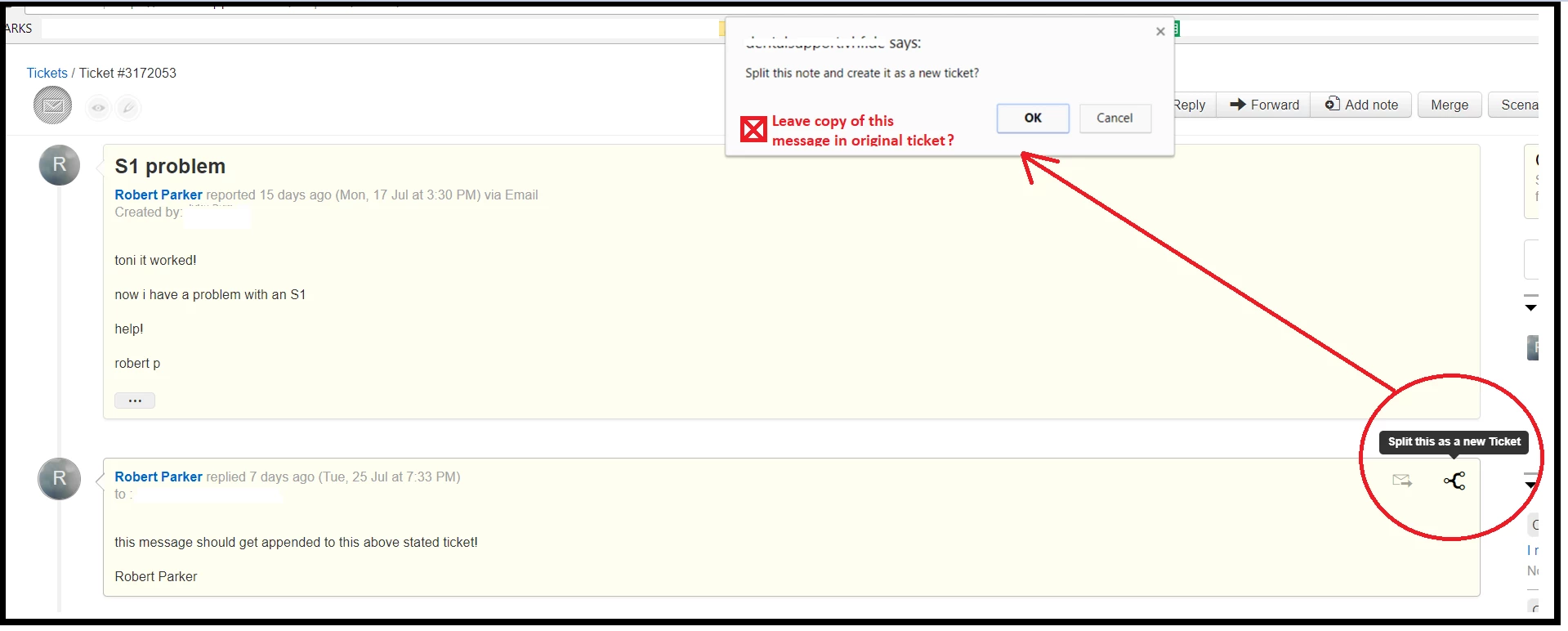The image size is (1568, 631).
Task: Open Robert Parker link on the reply message
Action: coord(159,477)
